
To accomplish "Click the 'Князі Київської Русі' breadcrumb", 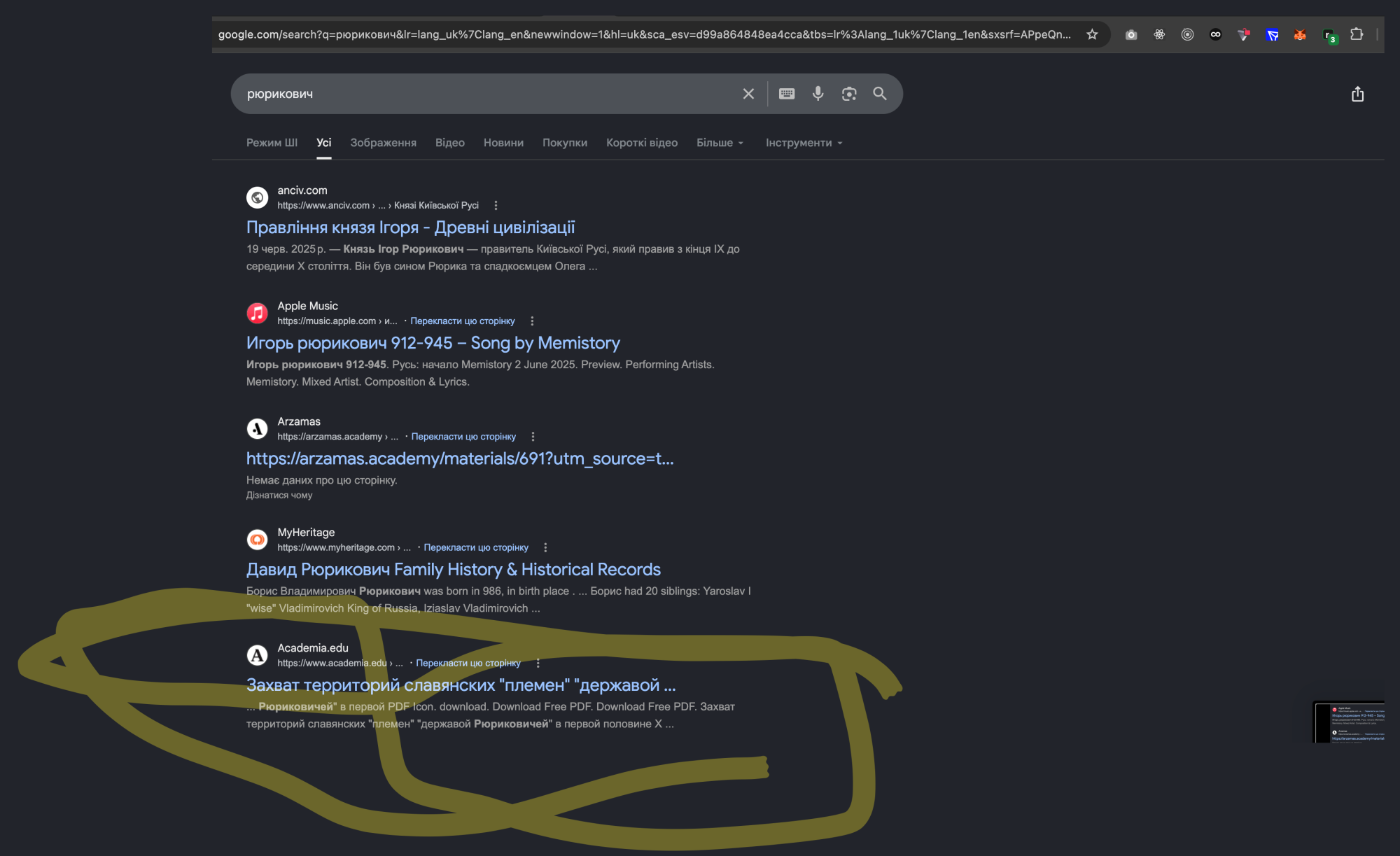I will tap(436, 205).
